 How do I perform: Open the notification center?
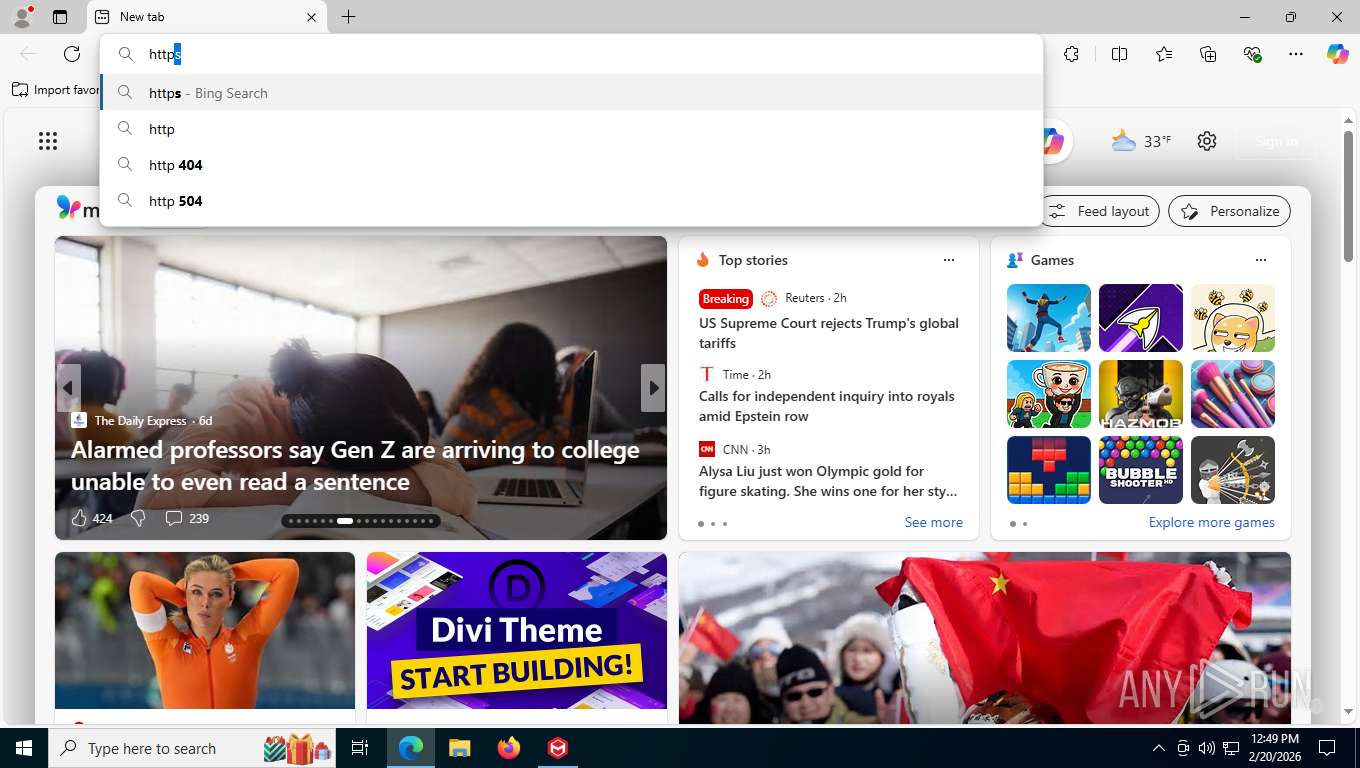(x=1327, y=748)
